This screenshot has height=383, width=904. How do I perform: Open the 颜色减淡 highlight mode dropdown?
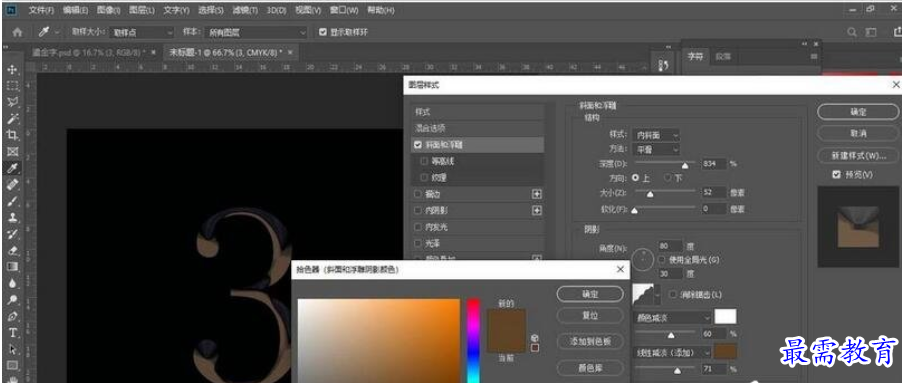[672, 317]
